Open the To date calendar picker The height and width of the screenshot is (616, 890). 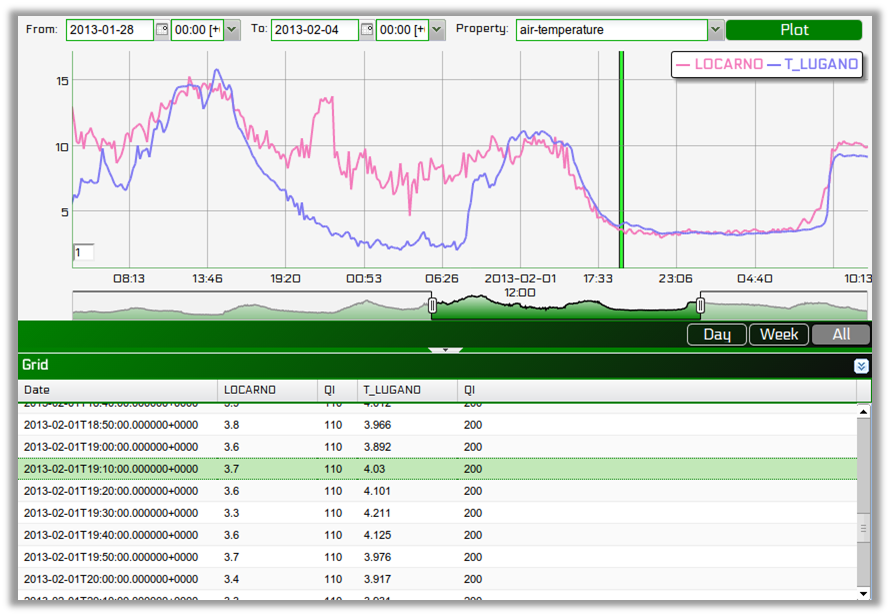[x=369, y=29]
